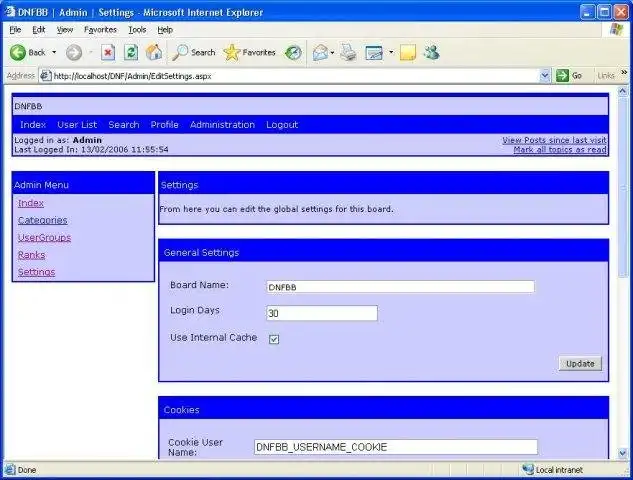Expand the Edit toolbar dropdown arrow
Image resolution: width=633 pixels, height=480 pixels.
tap(391, 52)
